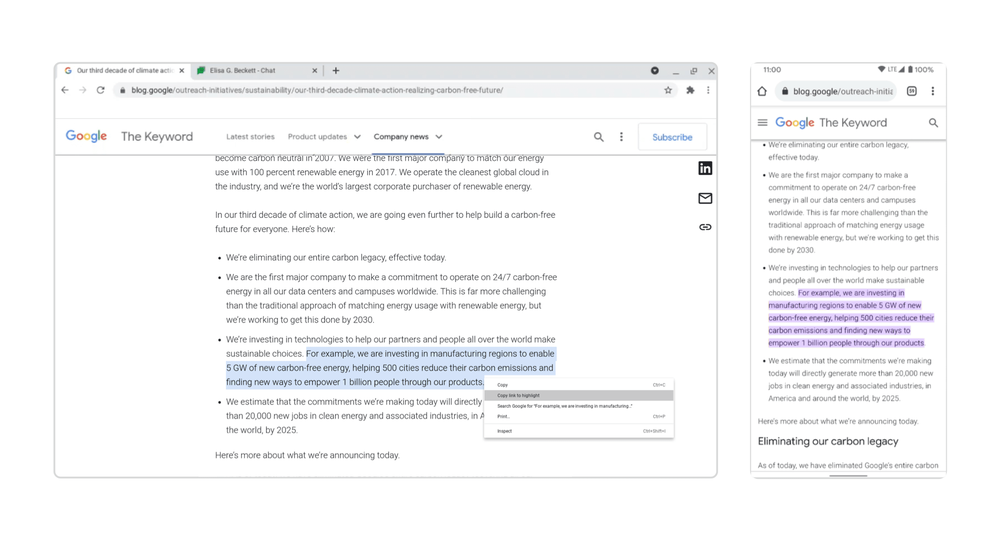This screenshot has width=1000, height=541.
Task: Share article via LinkedIn icon
Action: click(705, 169)
